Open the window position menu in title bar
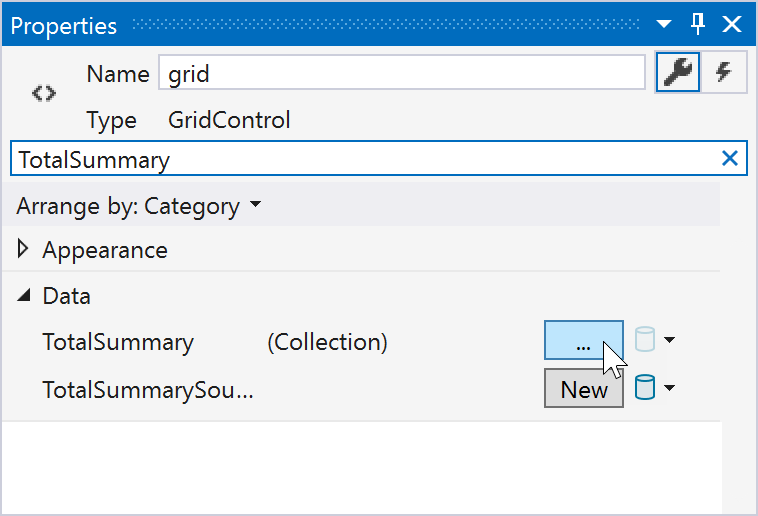Image resolution: width=758 pixels, height=516 pixels. (664, 24)
